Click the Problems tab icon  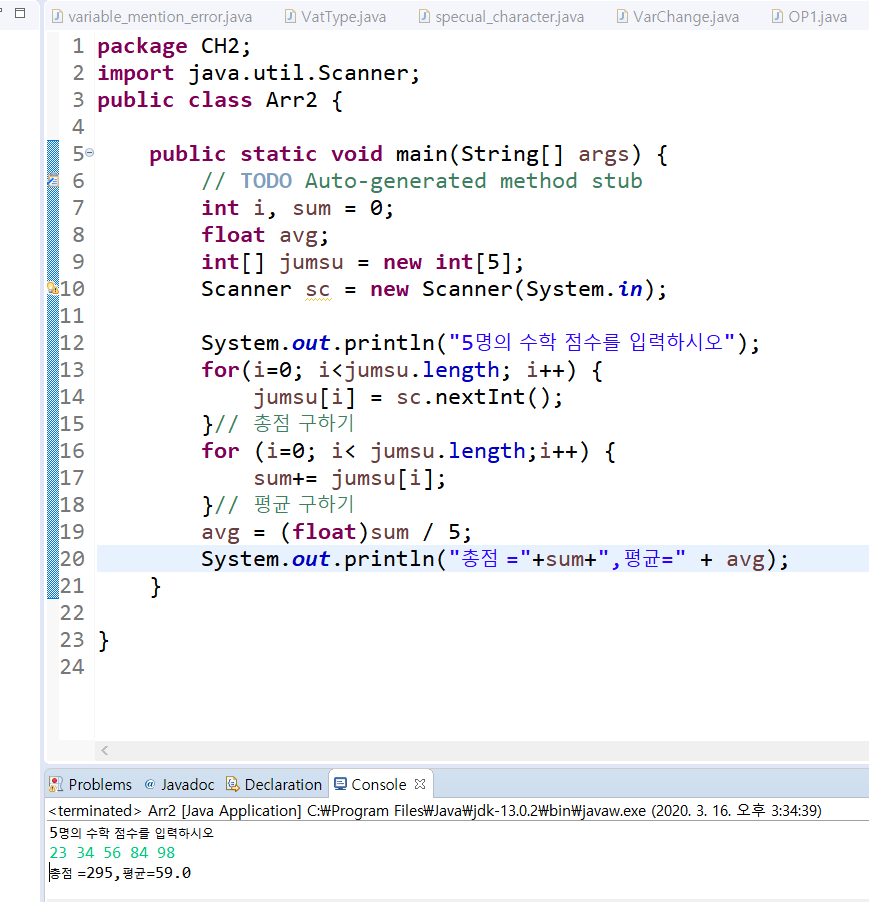pos(56,784)
